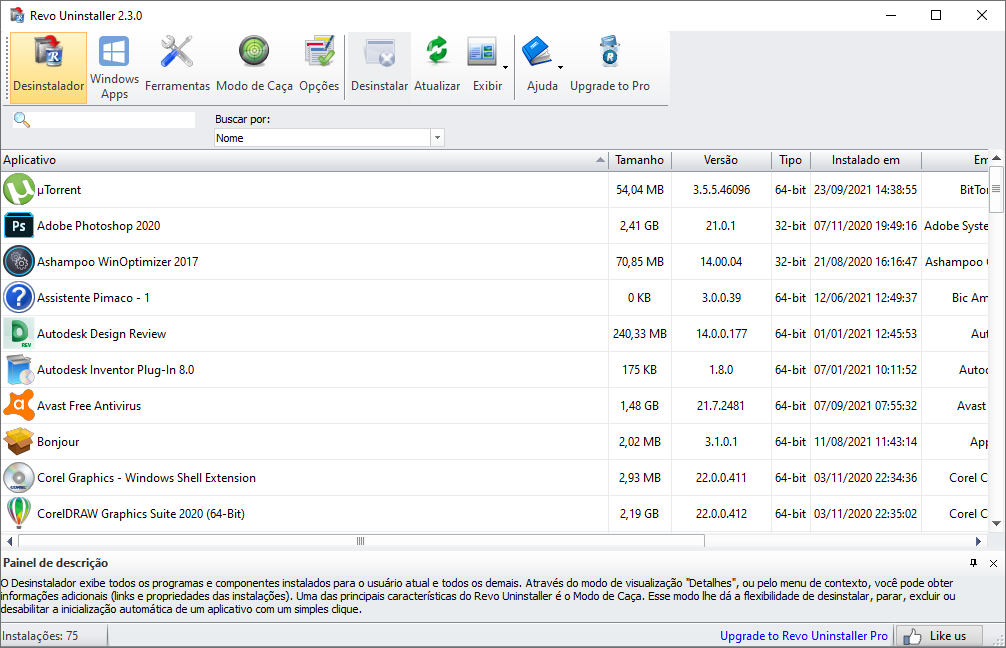Sort list by Instalado em column

point(865,160)
